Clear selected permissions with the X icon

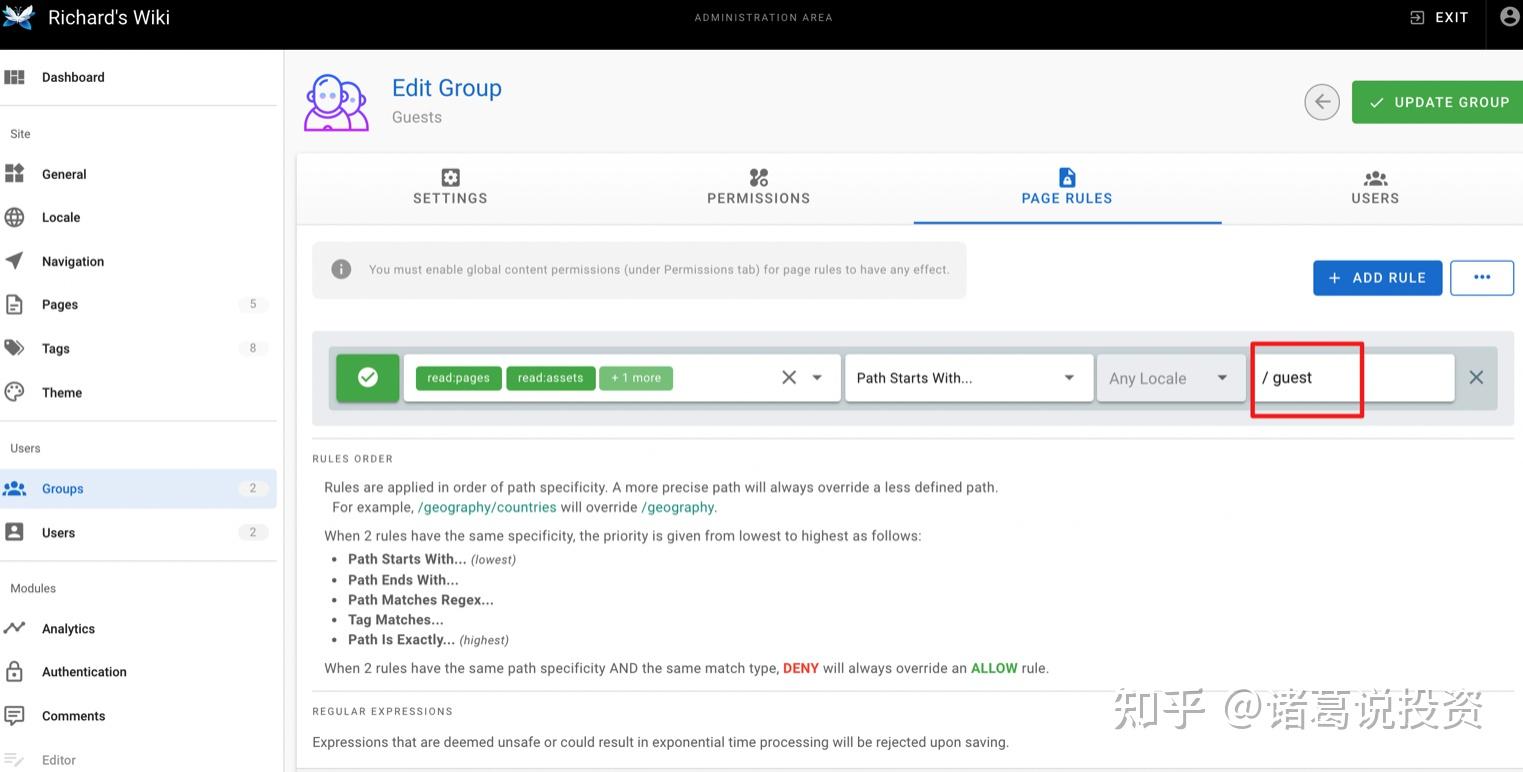click(789, 377)
